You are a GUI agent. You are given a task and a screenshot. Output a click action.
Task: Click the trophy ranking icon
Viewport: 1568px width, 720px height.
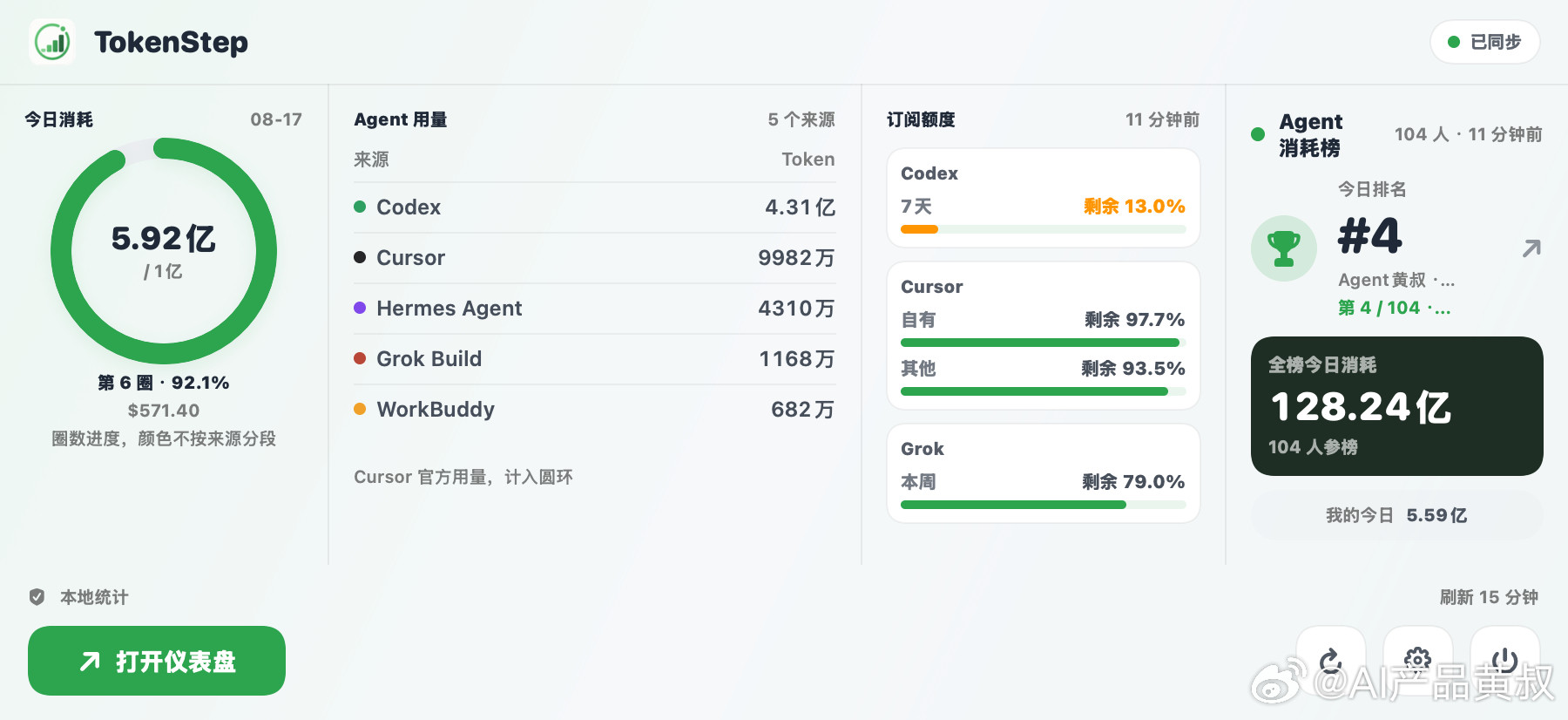click(1284, 248)
